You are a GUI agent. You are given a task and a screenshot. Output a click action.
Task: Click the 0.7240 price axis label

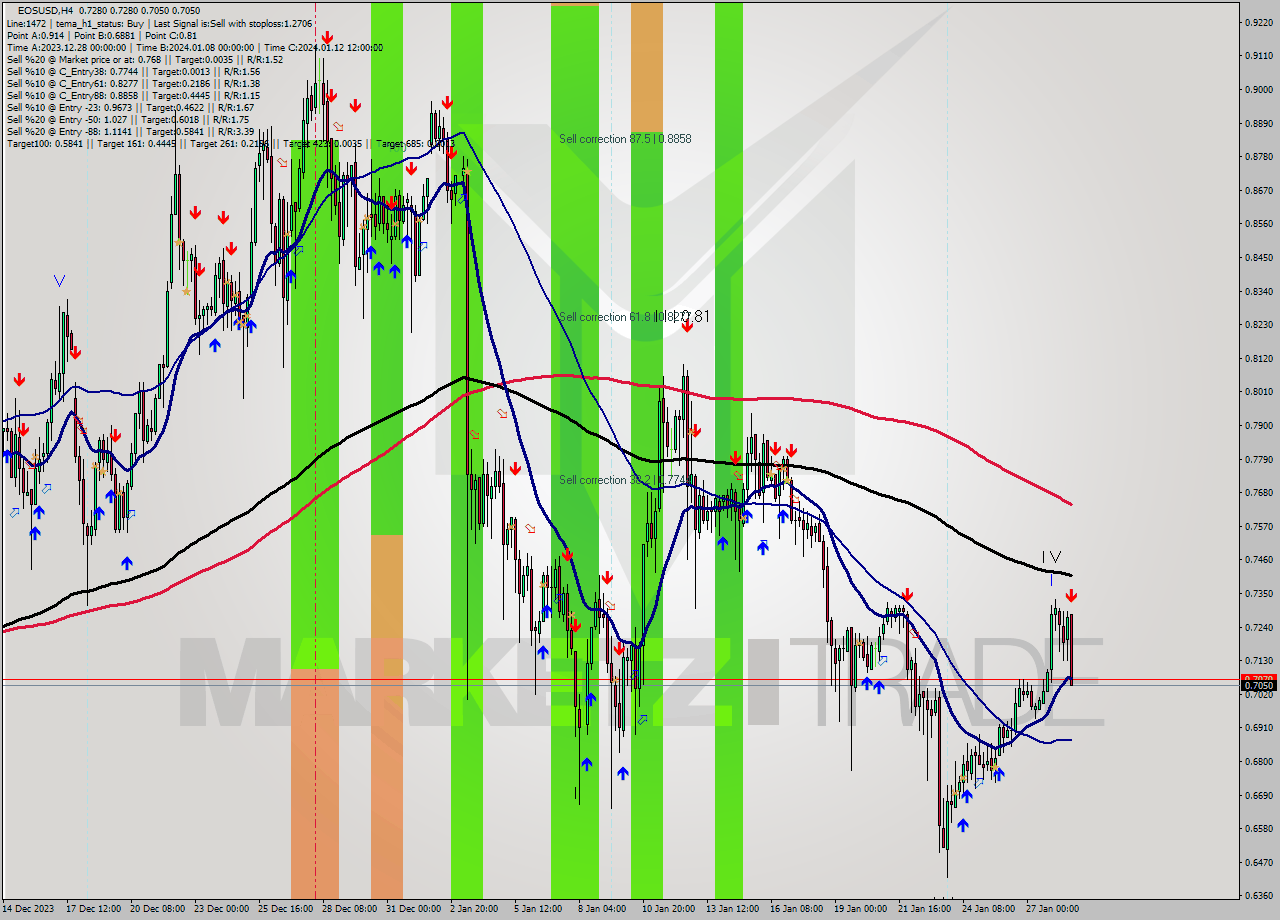click(1258, 627)
